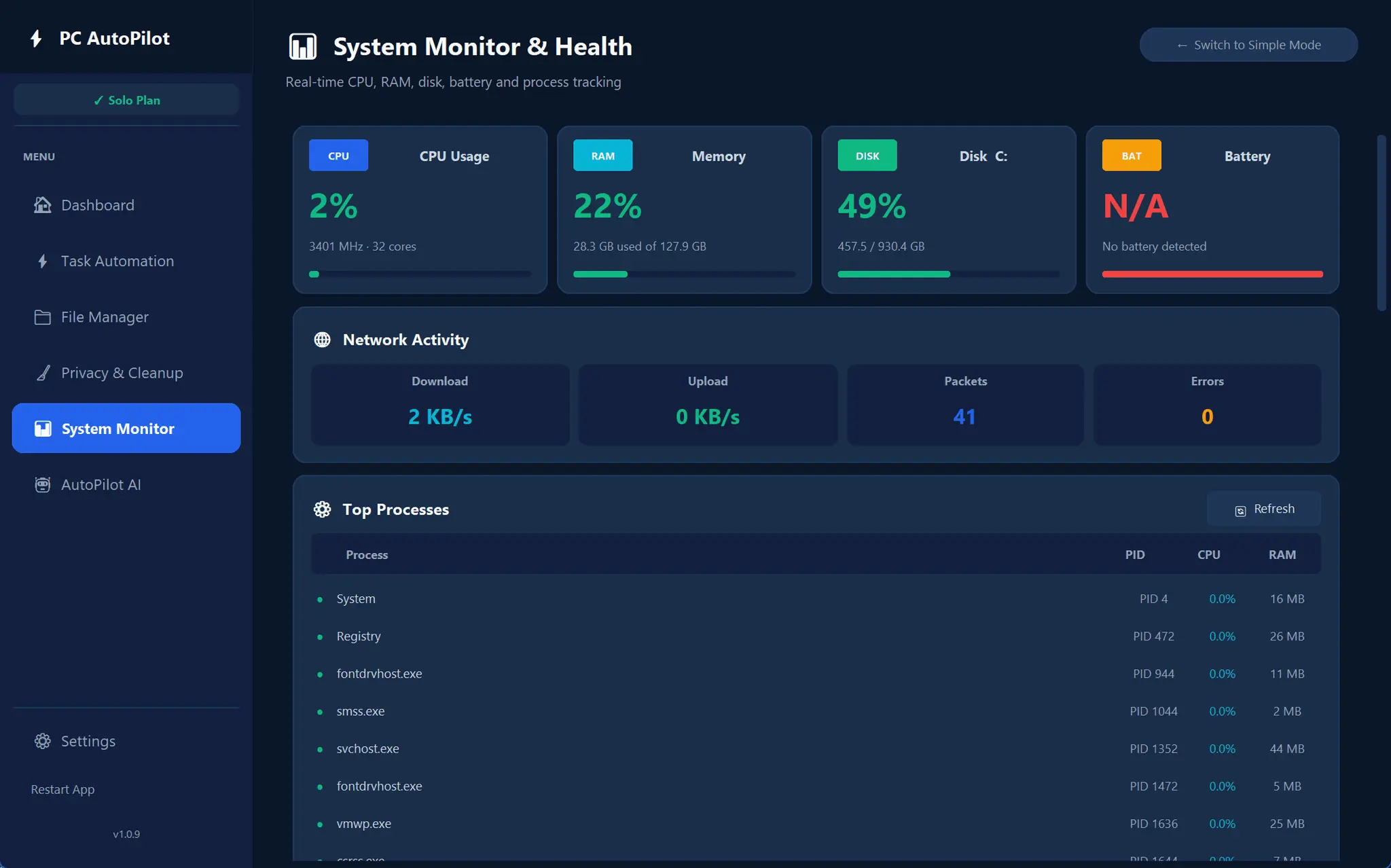Image resolution: width=1391 pixels, height=868 pixels.
Task: Click the 49% disk usage value
Action: tap(872, 206)
